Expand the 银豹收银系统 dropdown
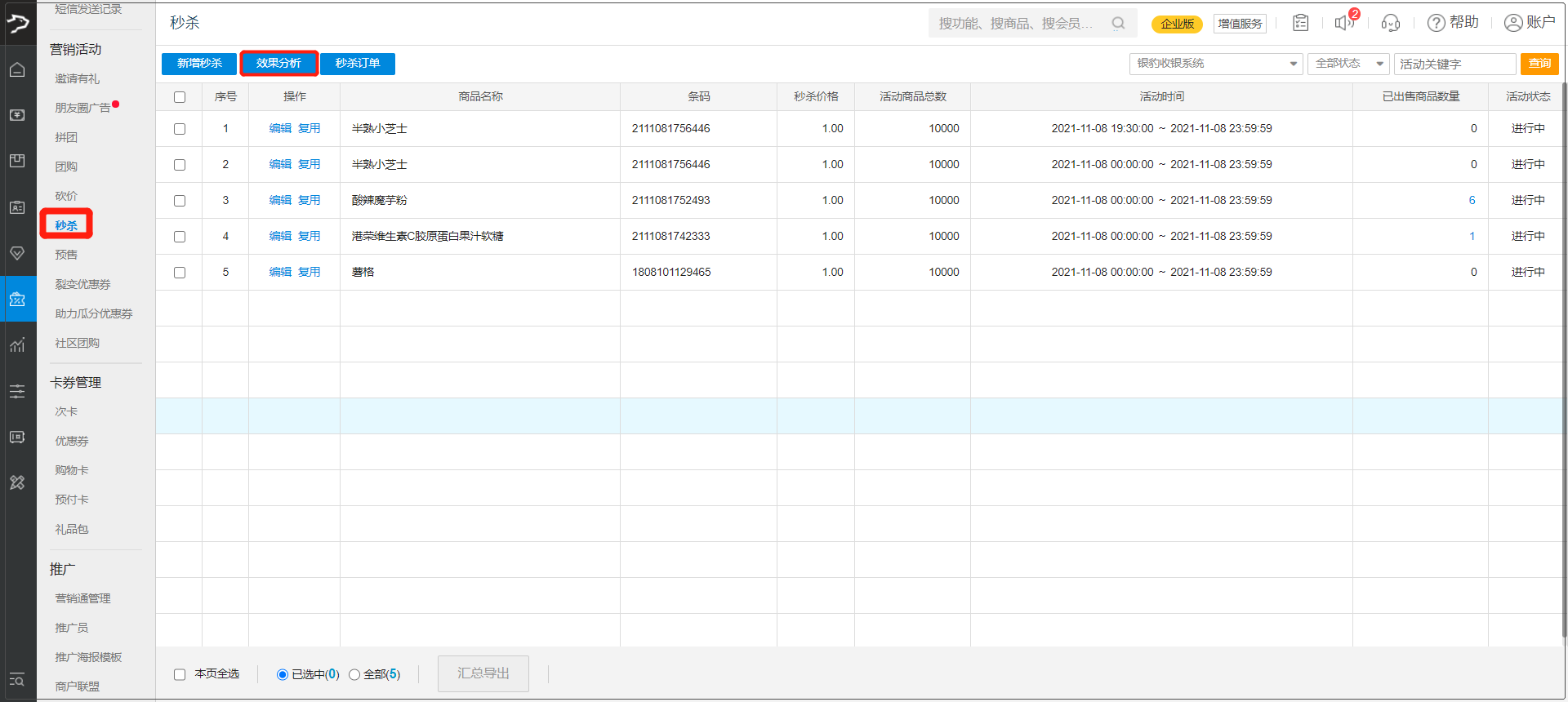 pos(1215,64)
